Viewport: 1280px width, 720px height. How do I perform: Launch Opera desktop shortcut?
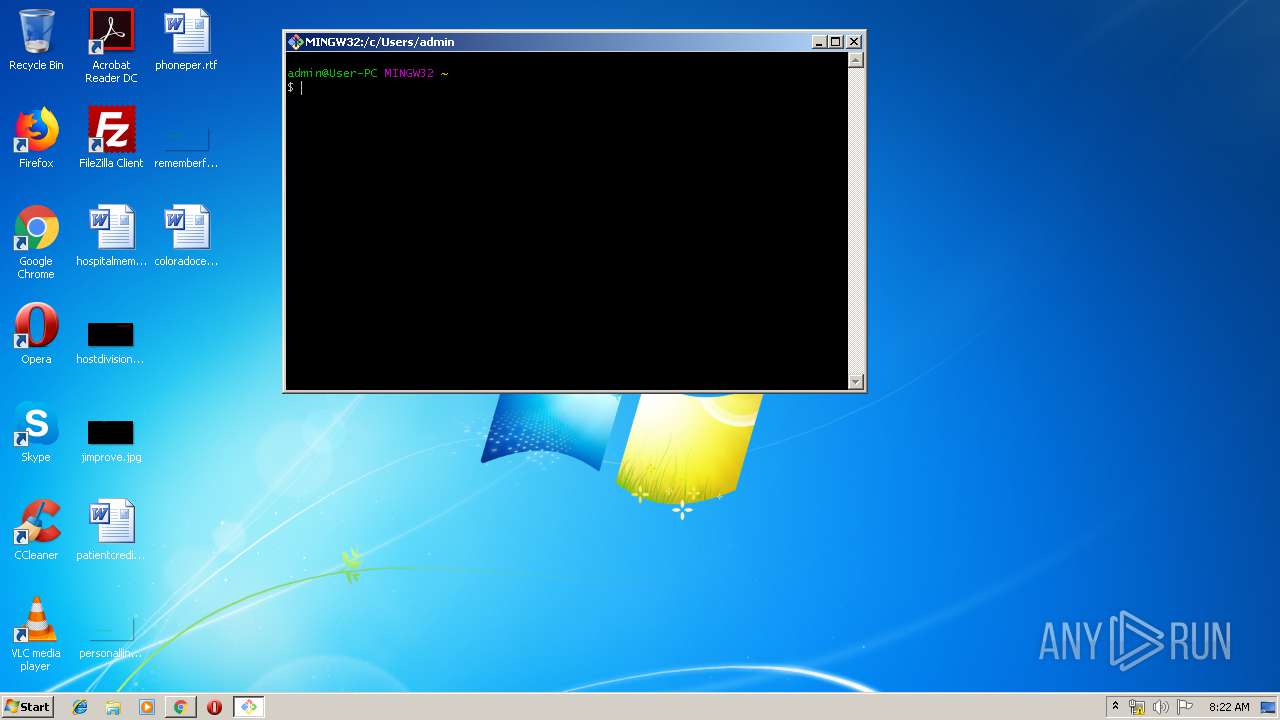click(36, 334)
